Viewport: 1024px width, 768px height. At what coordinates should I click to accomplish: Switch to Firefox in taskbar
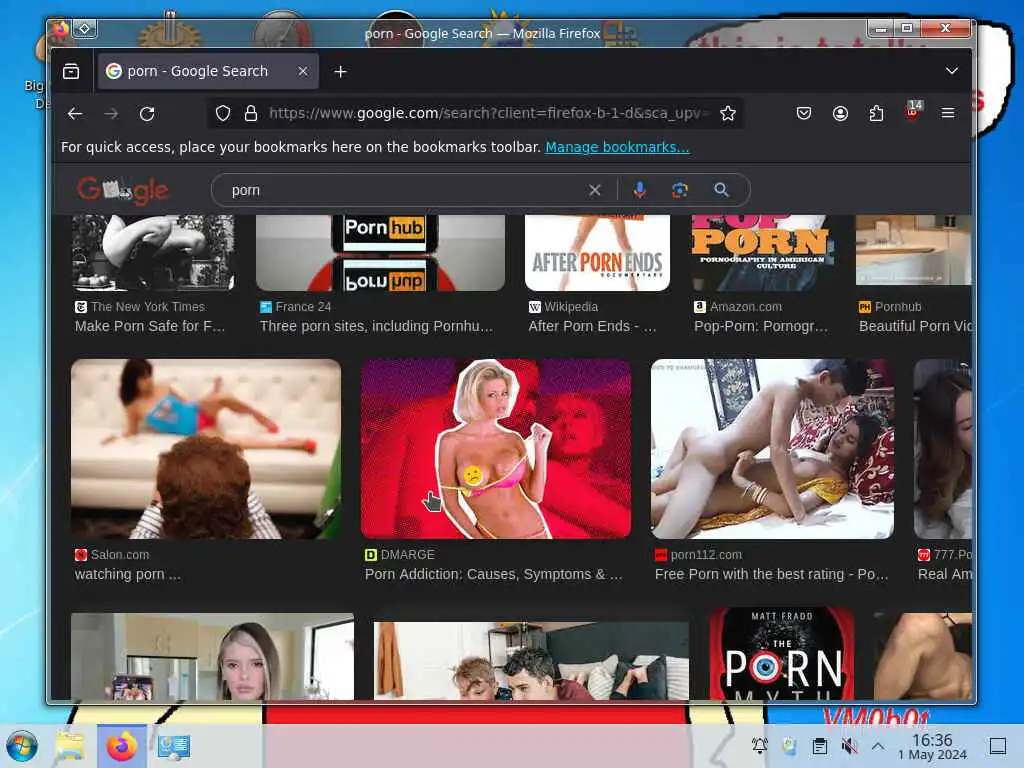tap(121, 746)
